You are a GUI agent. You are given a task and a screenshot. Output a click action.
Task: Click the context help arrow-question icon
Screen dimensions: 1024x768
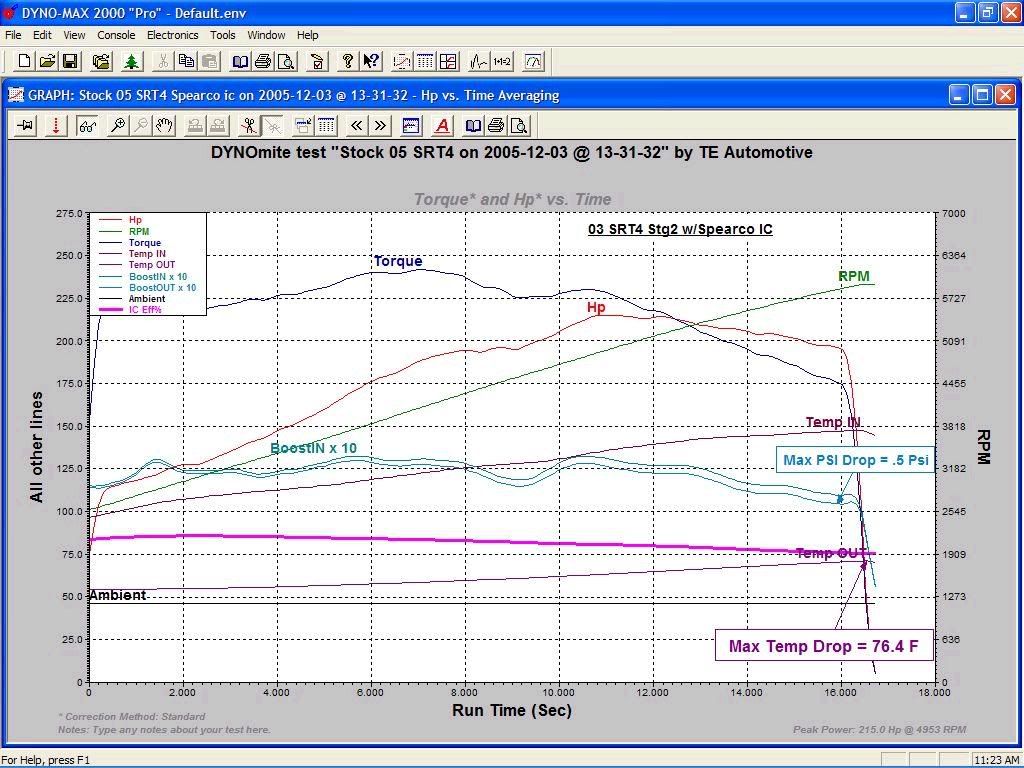pos(371,62)
